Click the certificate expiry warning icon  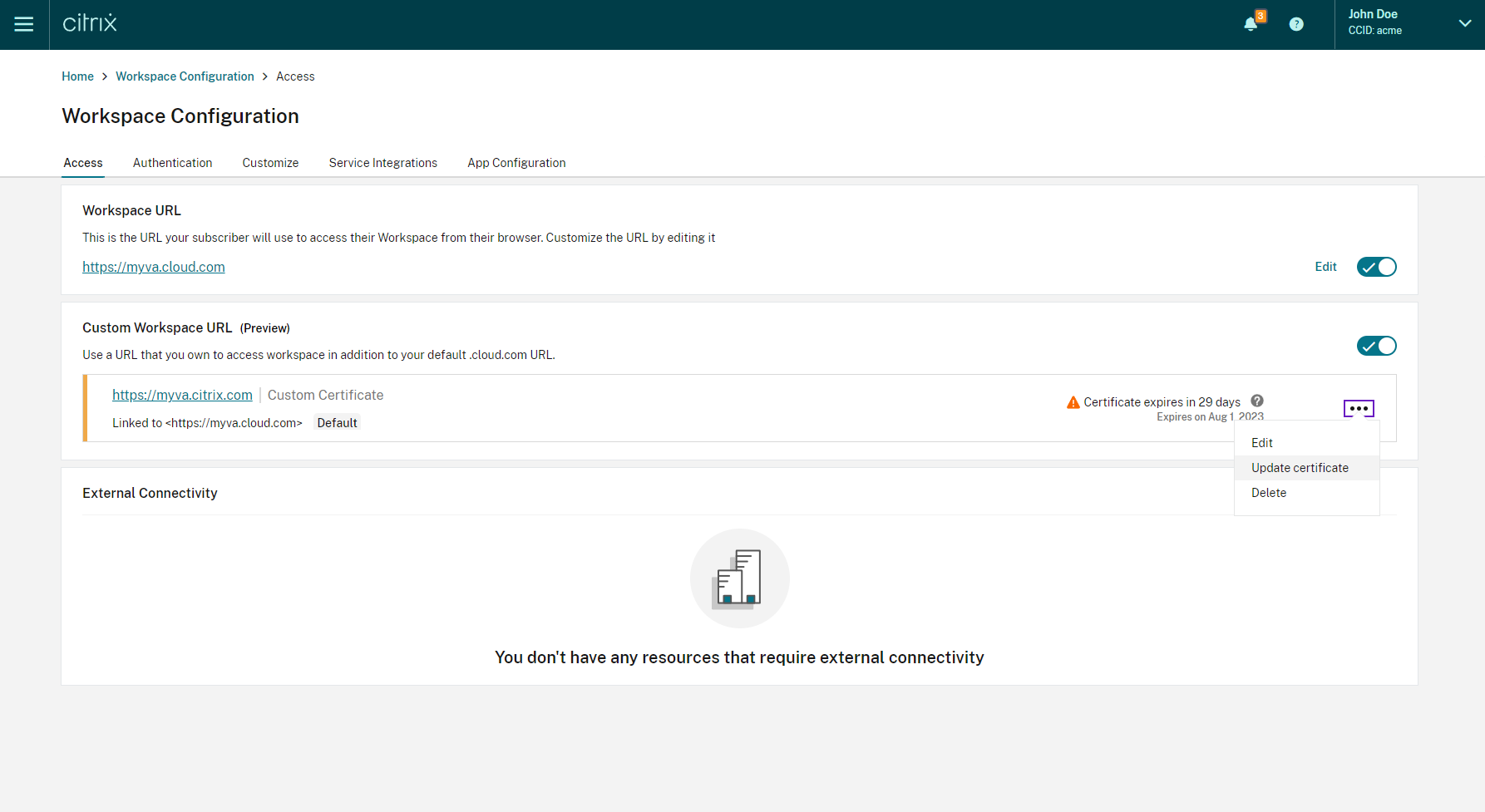coord(1073,402)
